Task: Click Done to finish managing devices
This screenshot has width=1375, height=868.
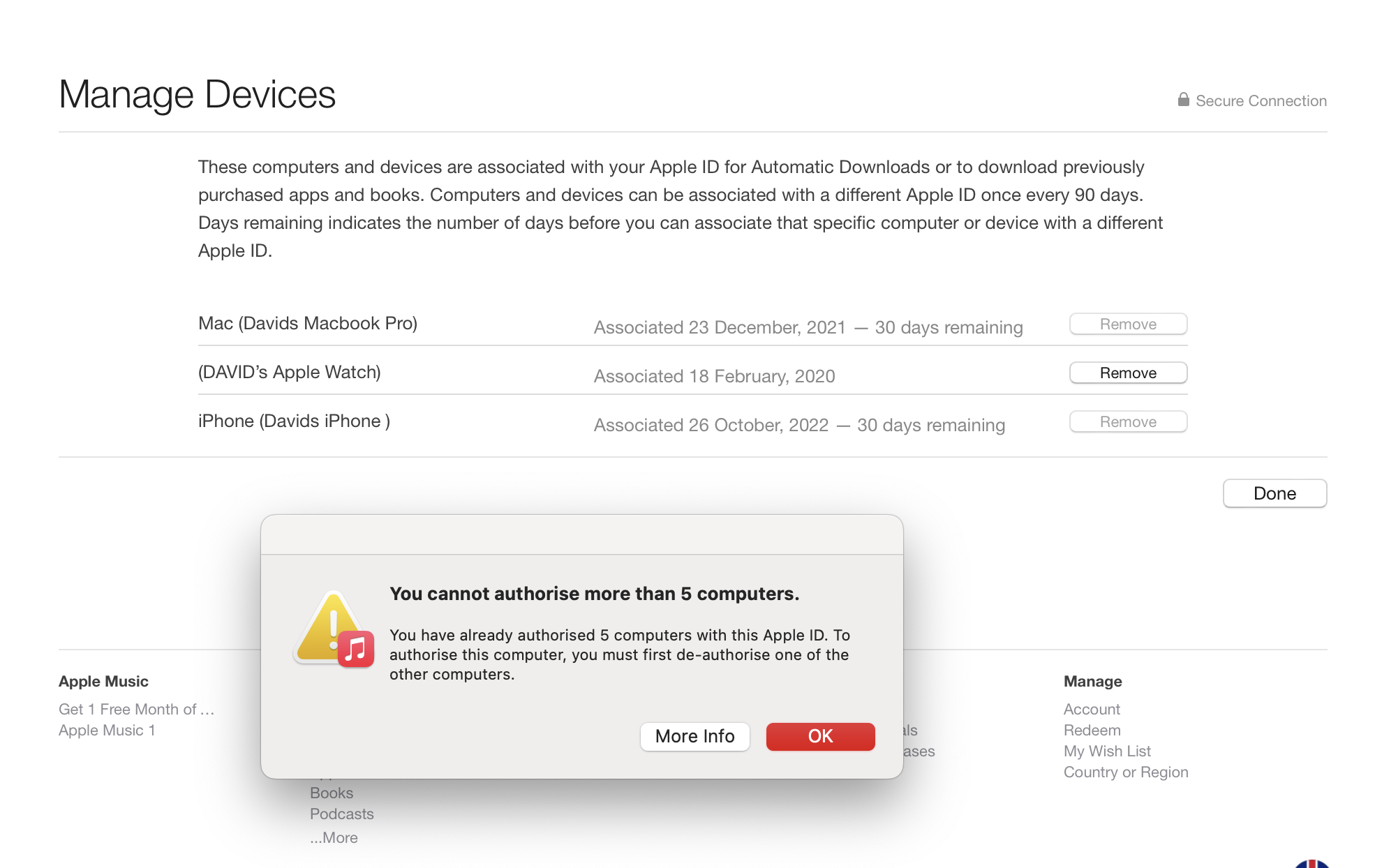Action: tap(1274, 493)
